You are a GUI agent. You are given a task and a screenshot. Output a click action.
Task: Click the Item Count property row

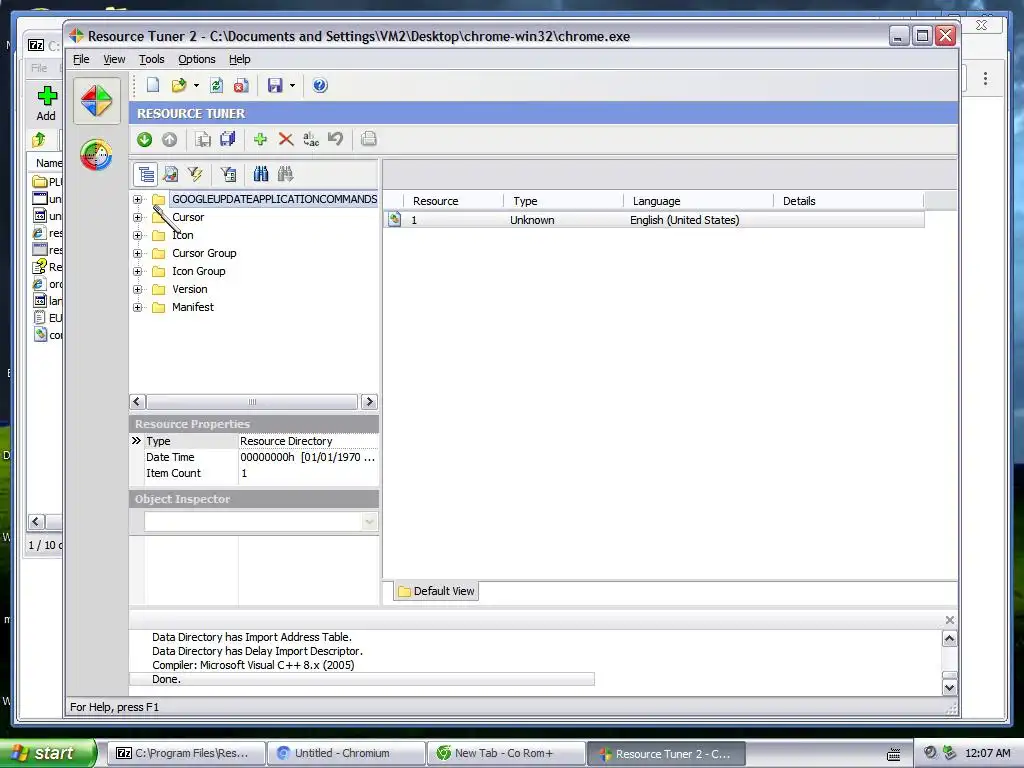(x=254, y=473)
